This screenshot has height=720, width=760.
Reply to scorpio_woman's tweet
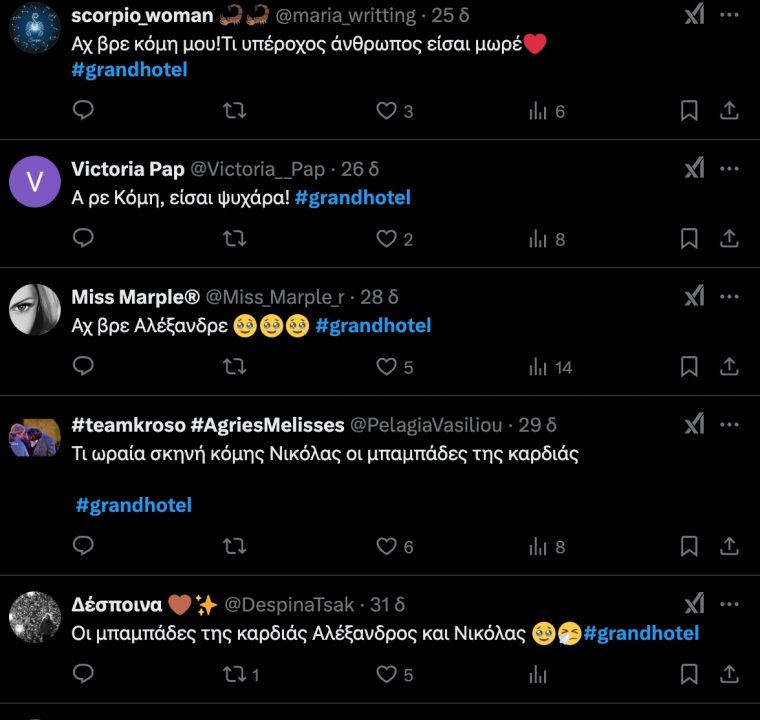tap(84, 111)
